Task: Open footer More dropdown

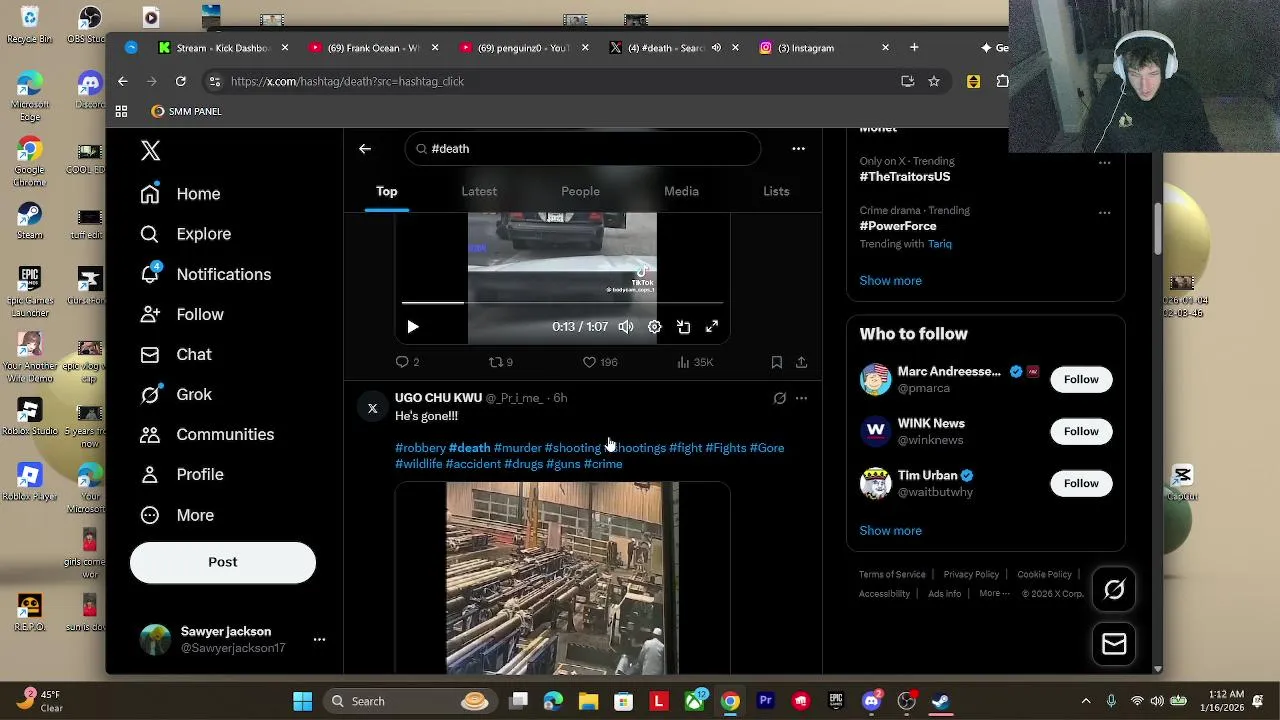Action: 994,593
